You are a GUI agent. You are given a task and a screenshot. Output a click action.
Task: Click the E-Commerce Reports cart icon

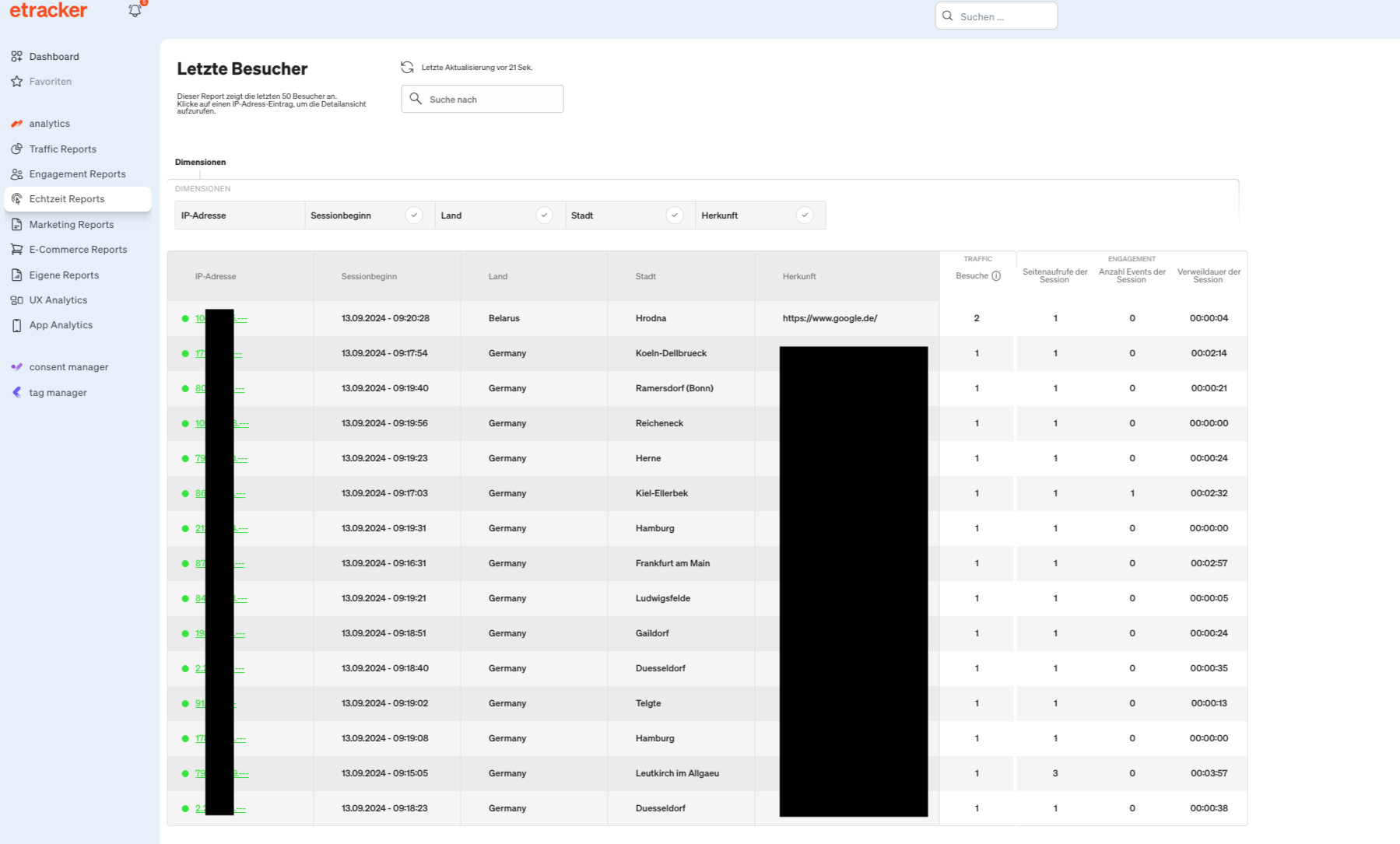(16, 250)
